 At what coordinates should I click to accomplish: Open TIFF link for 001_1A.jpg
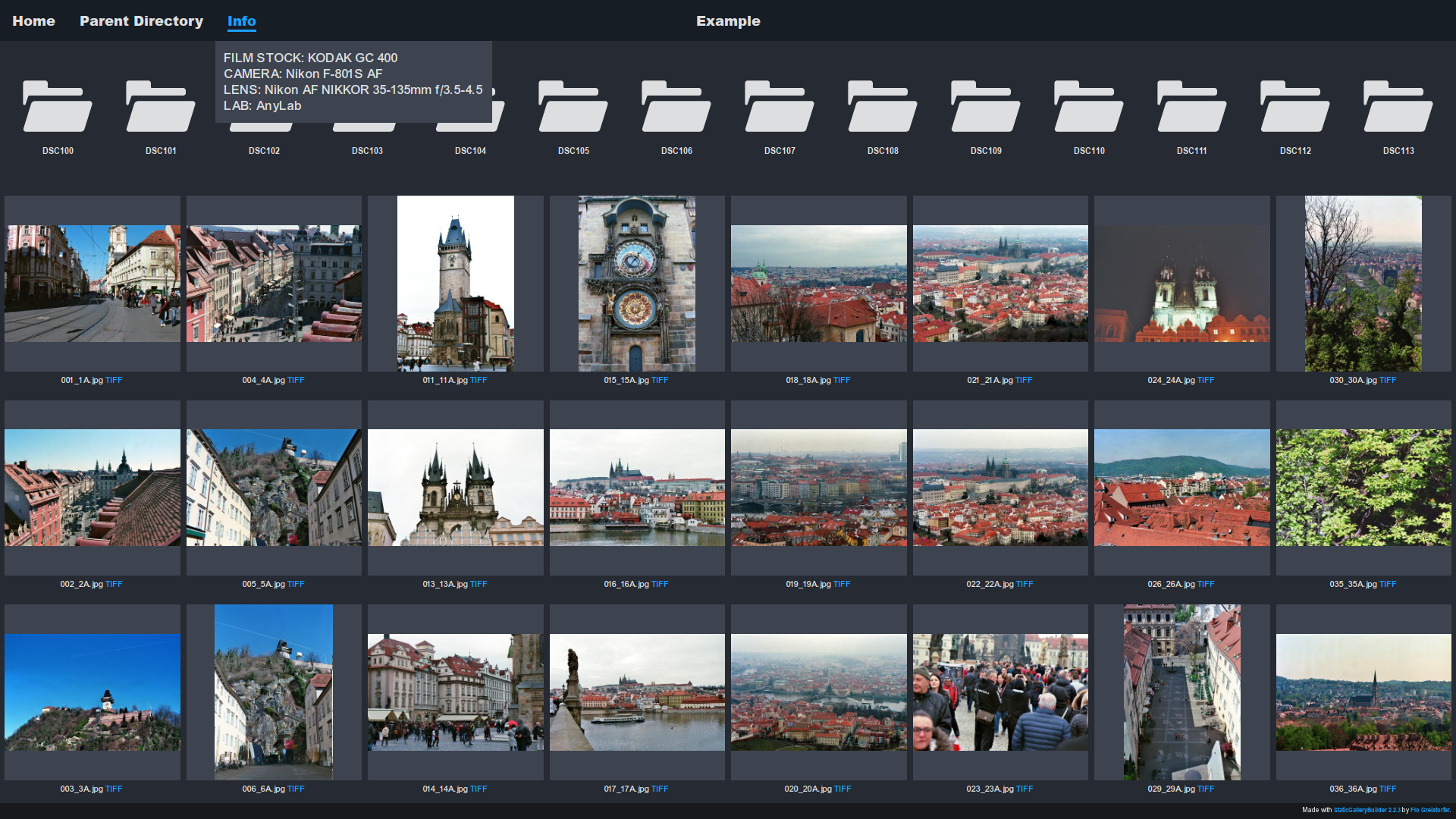tap(114, 381)
